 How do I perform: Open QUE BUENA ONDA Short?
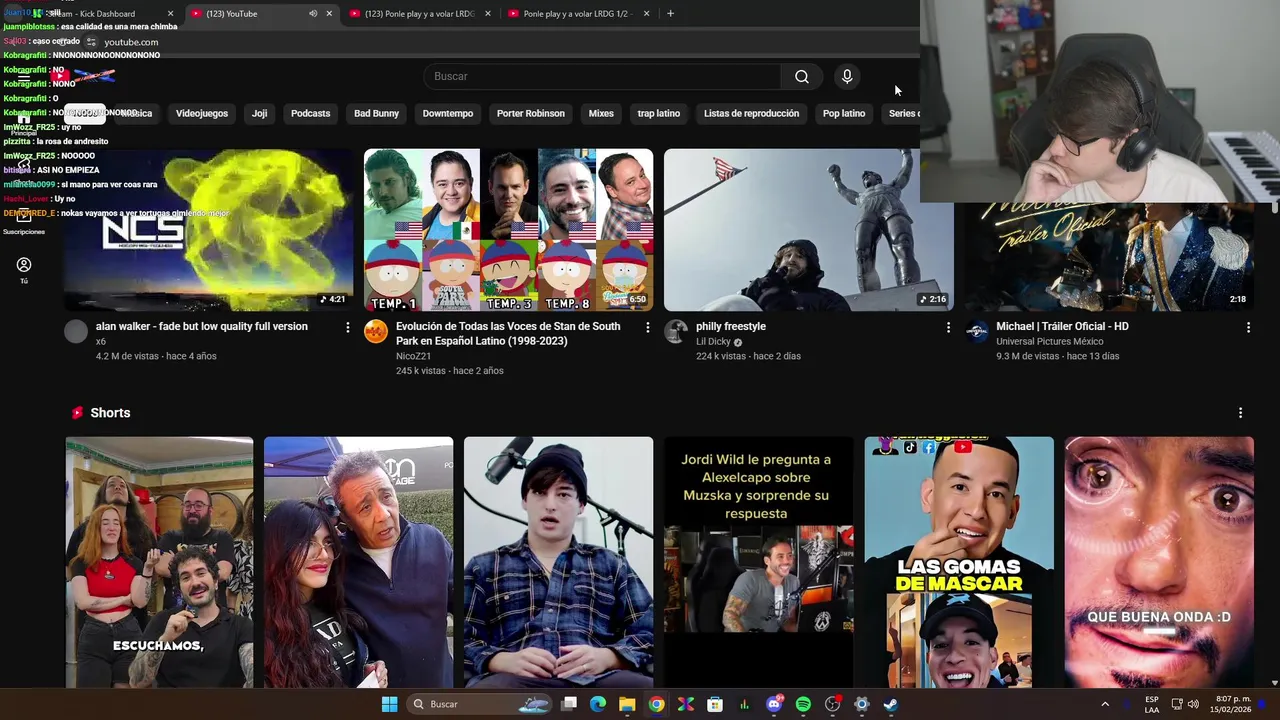coord(1158,562)
